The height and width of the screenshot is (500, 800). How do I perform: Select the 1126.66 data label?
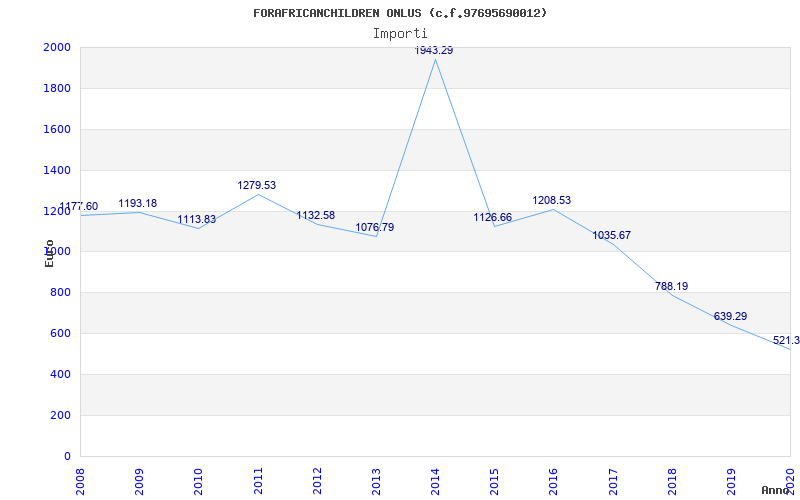click(x=492, y=217)
